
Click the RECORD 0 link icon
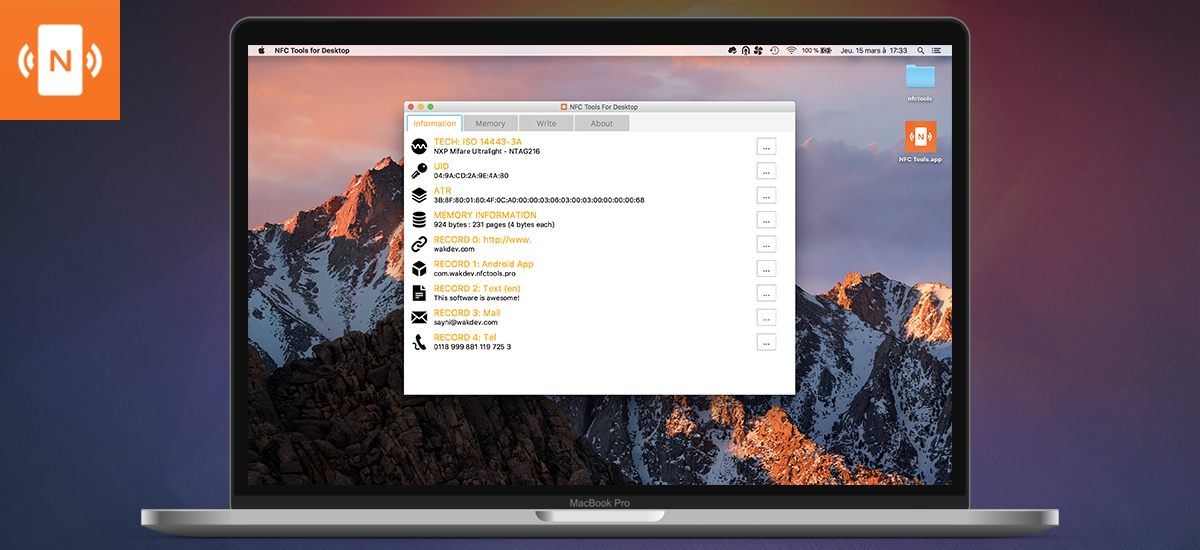(419, 244)
